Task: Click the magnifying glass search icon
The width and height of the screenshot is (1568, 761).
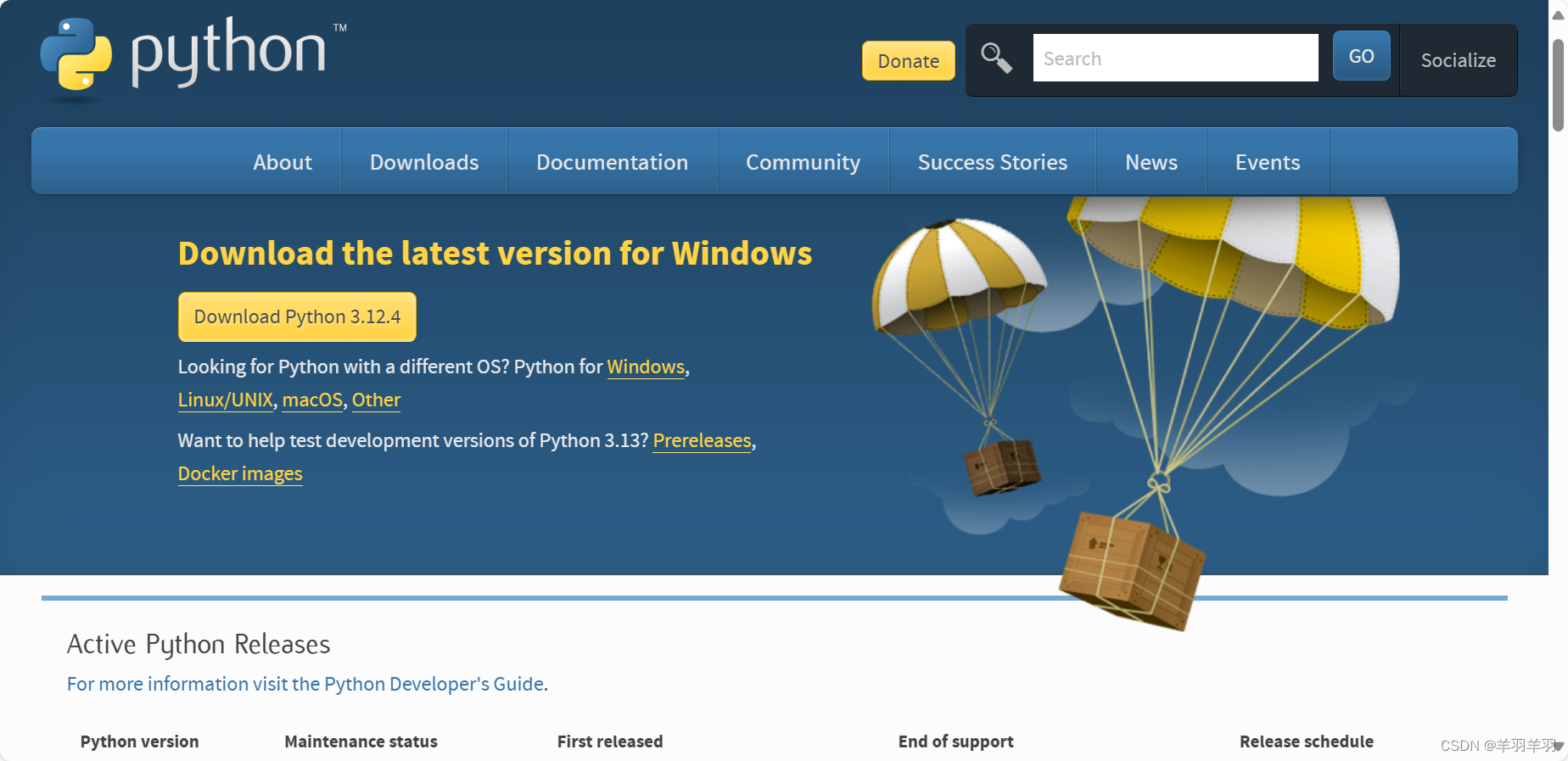Action: pyautogui.click(x=996, y=59)
